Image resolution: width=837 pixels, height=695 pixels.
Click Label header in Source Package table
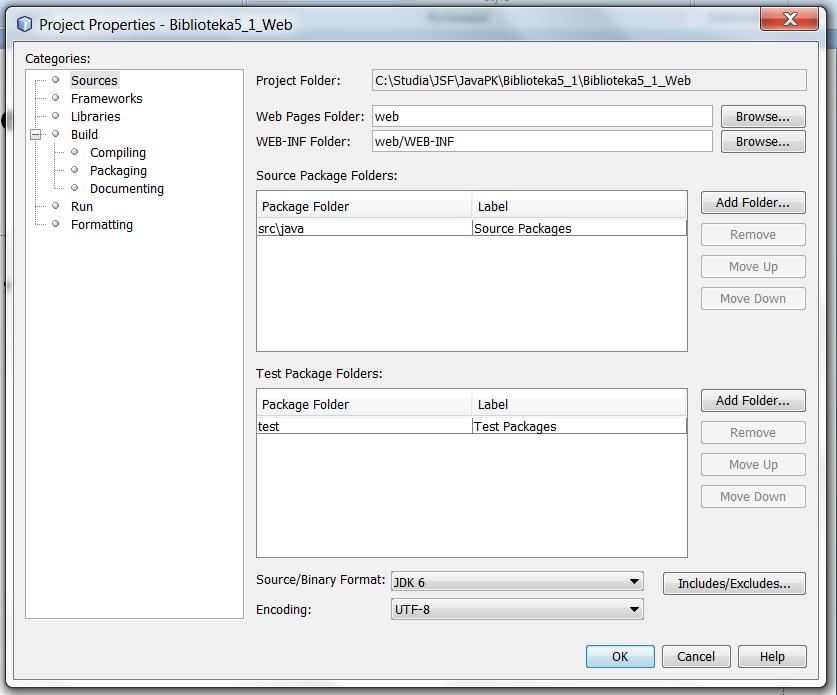coord(579,207)
